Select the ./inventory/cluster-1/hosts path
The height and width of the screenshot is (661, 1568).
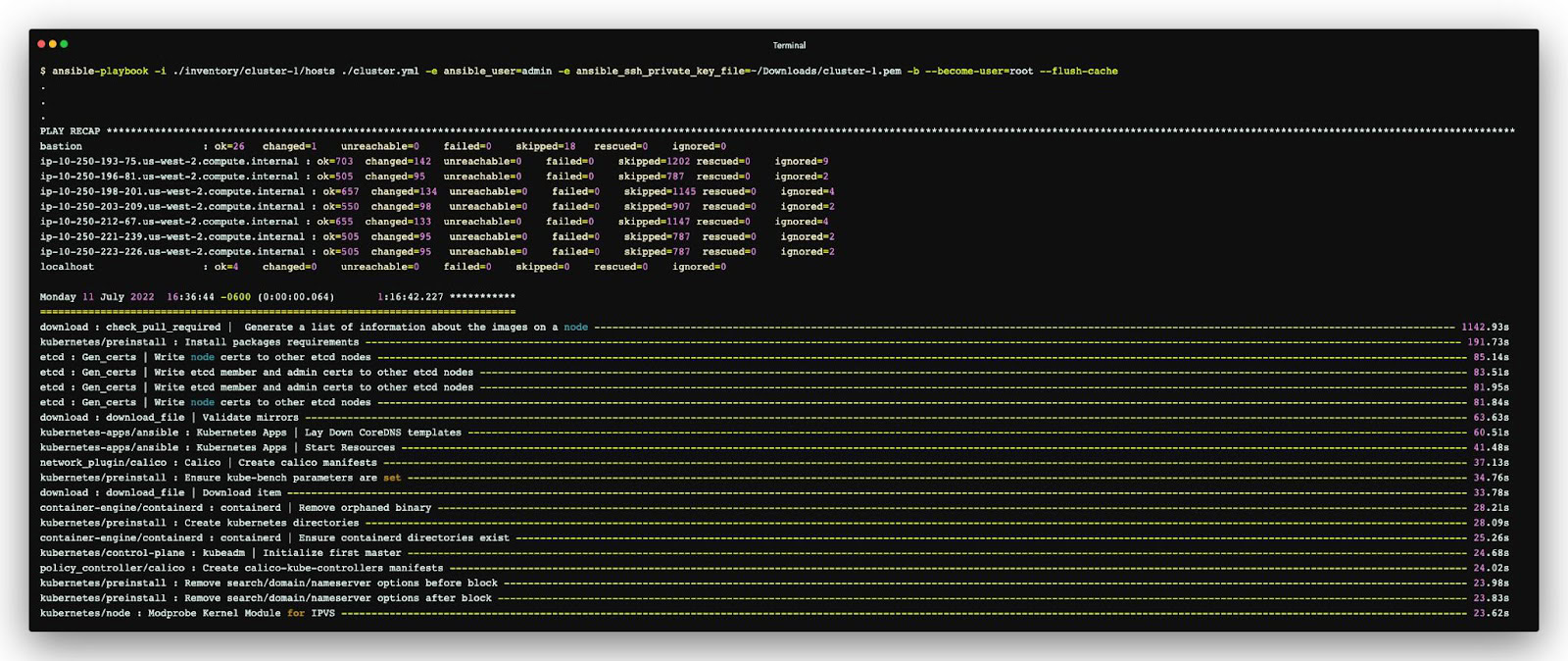click(x=254, y=72)
